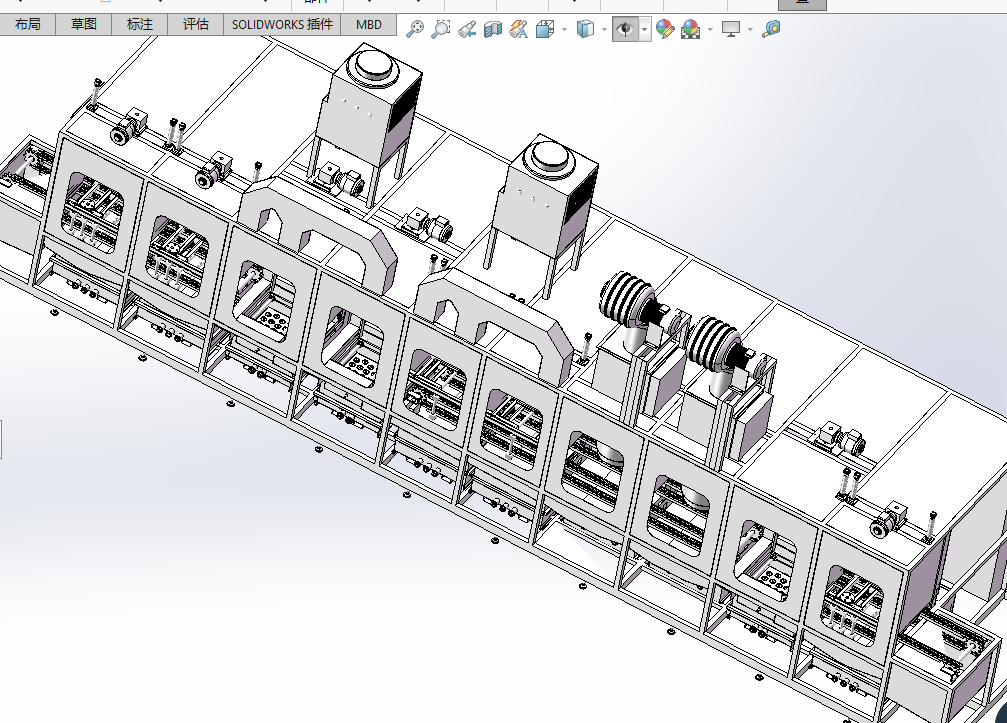Screen dimensions: 1007x723
Task: Switch to the MBD tab
Action: point(369,24)
